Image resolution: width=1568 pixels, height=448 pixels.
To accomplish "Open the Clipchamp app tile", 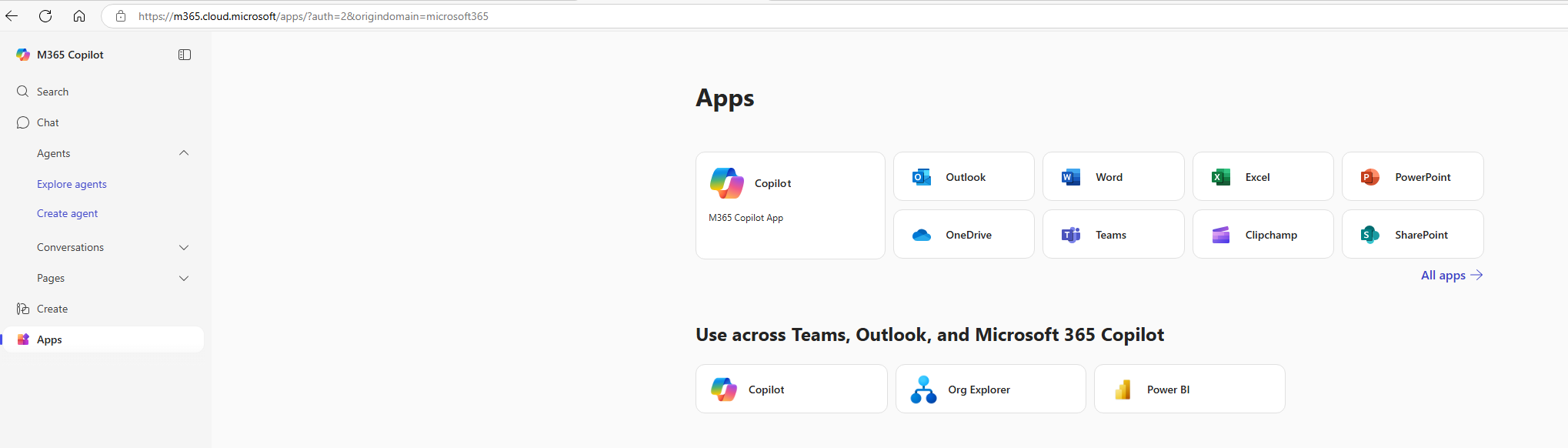I will tap(1263, 234).
